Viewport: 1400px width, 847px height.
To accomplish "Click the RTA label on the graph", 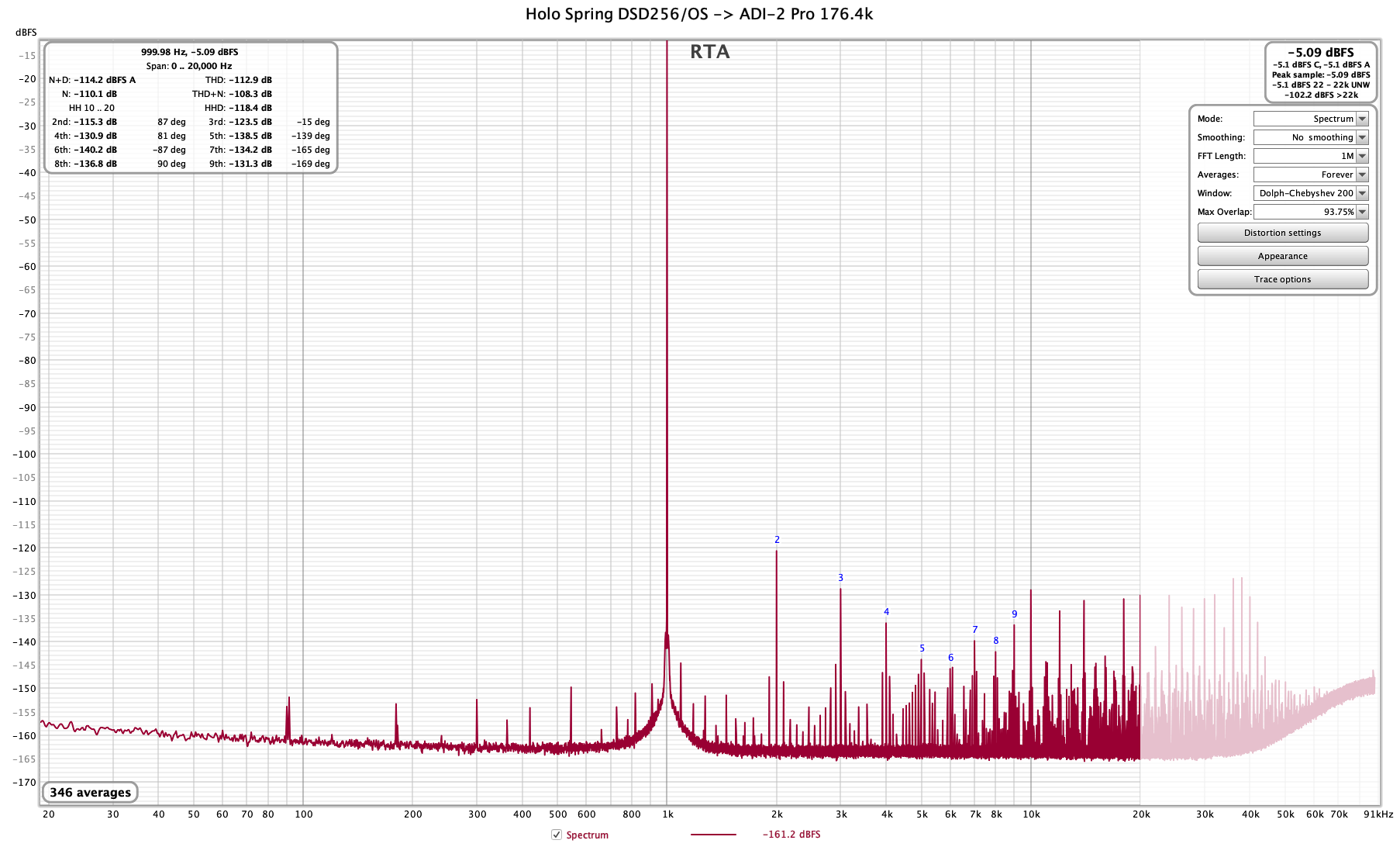I will [x=710, y=52].
